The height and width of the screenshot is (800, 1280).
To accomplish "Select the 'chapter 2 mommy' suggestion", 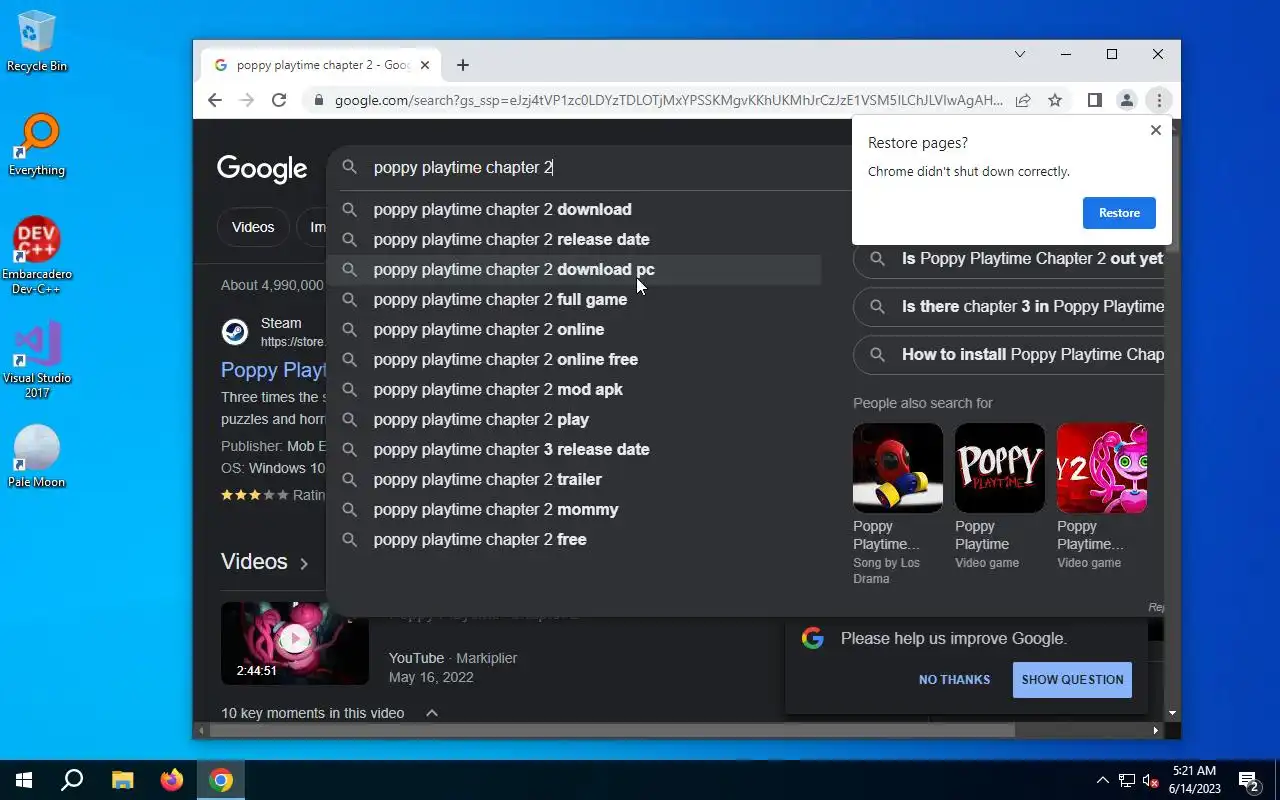I will [574, 509].
